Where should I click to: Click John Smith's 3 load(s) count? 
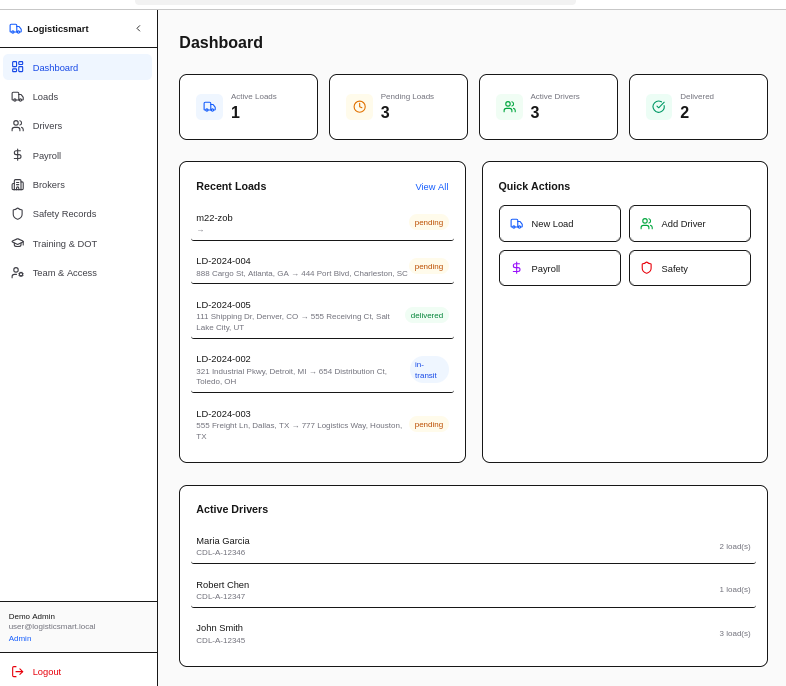pos(735,633)
